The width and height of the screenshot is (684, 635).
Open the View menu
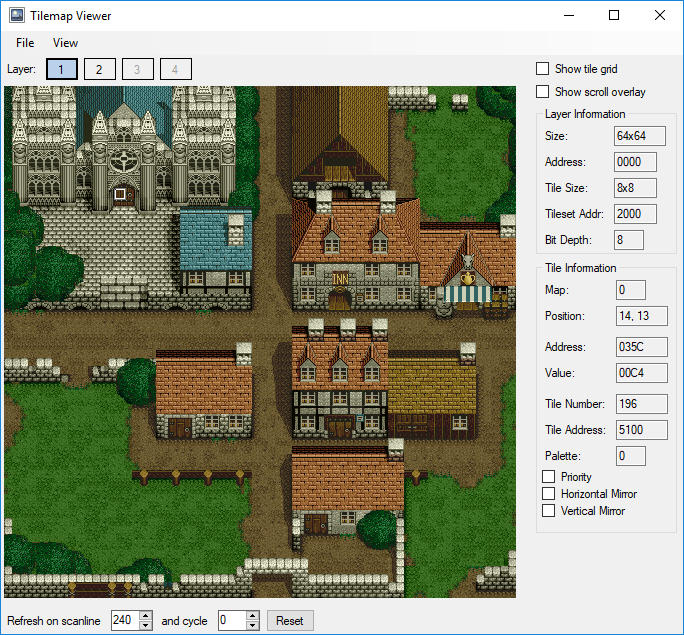(x=65, y=43)
